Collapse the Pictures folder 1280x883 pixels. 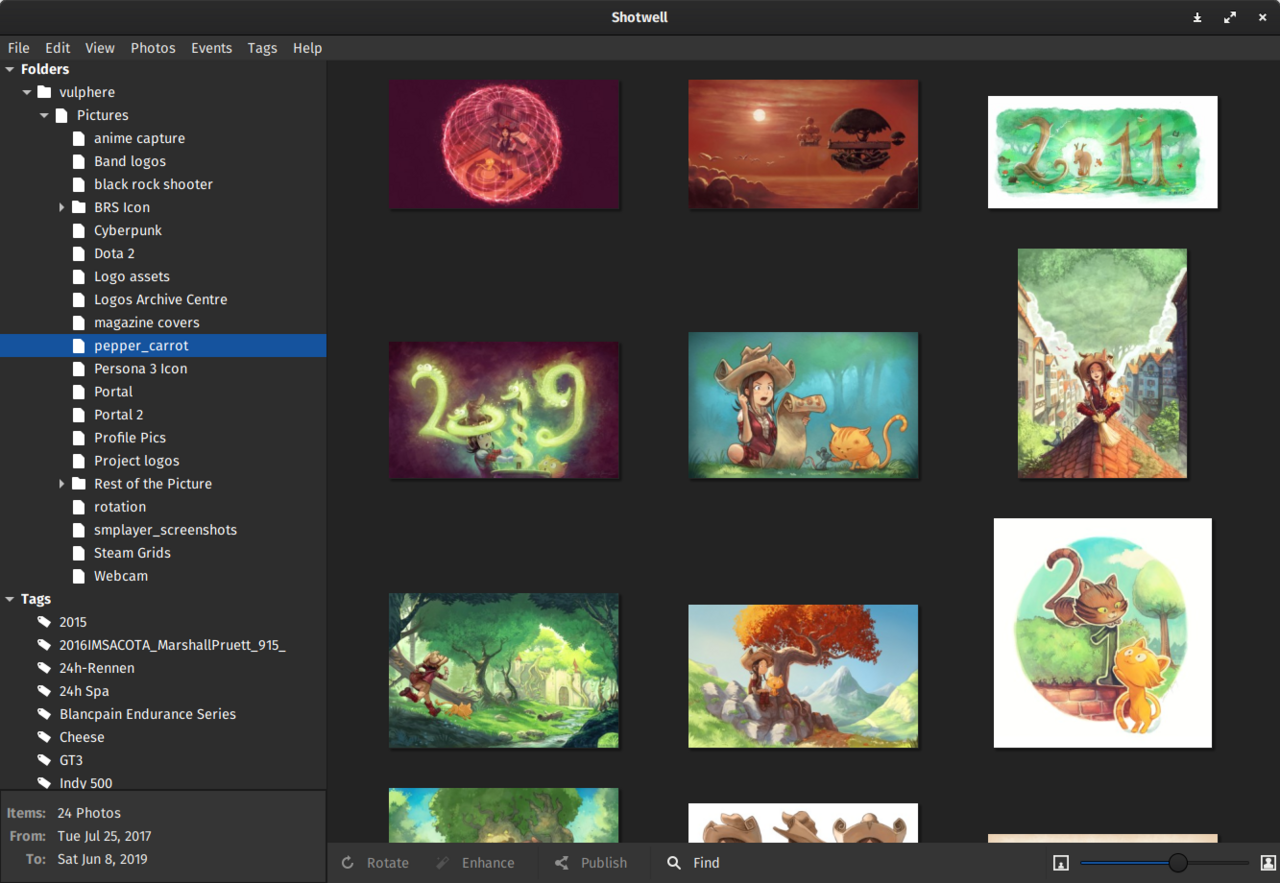[x=44, y=115]
